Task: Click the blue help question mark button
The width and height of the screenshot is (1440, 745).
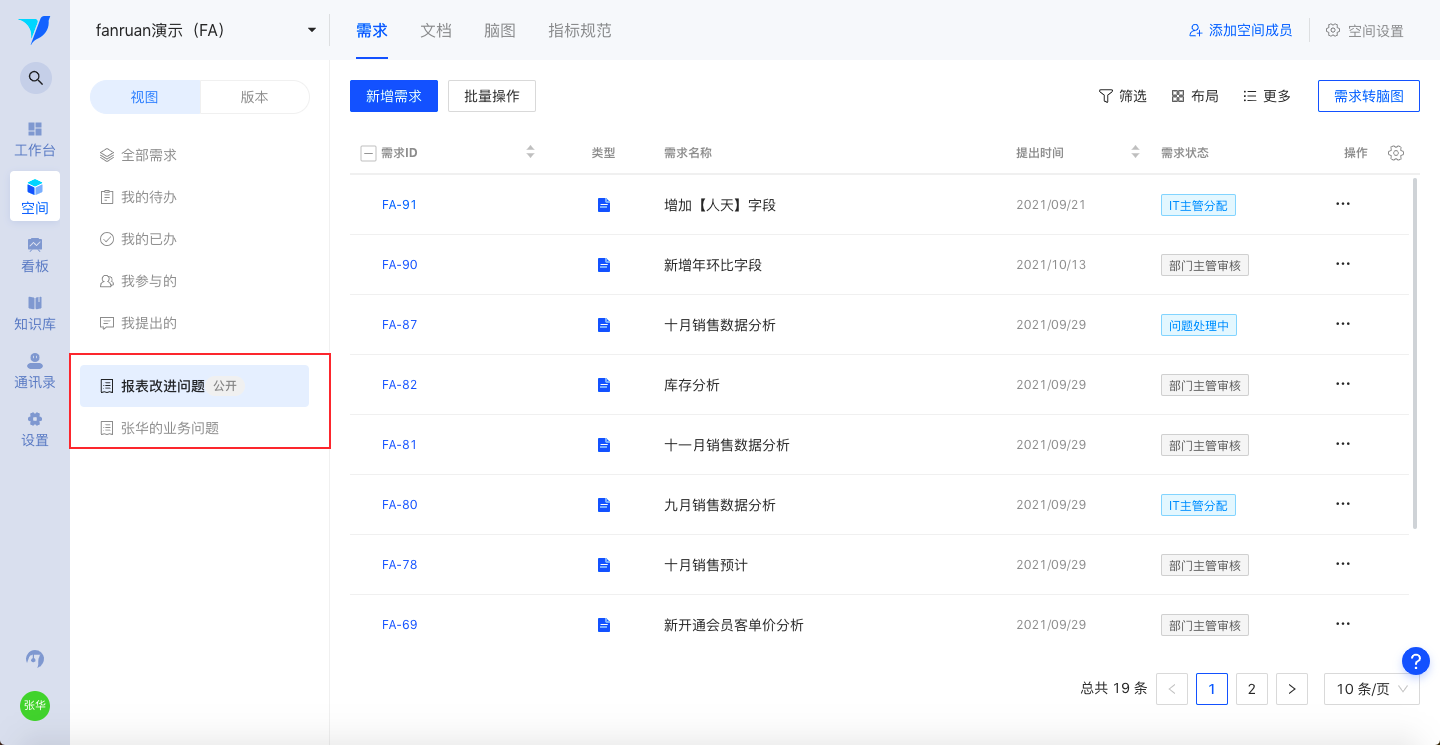Action: click(1415, 661)
